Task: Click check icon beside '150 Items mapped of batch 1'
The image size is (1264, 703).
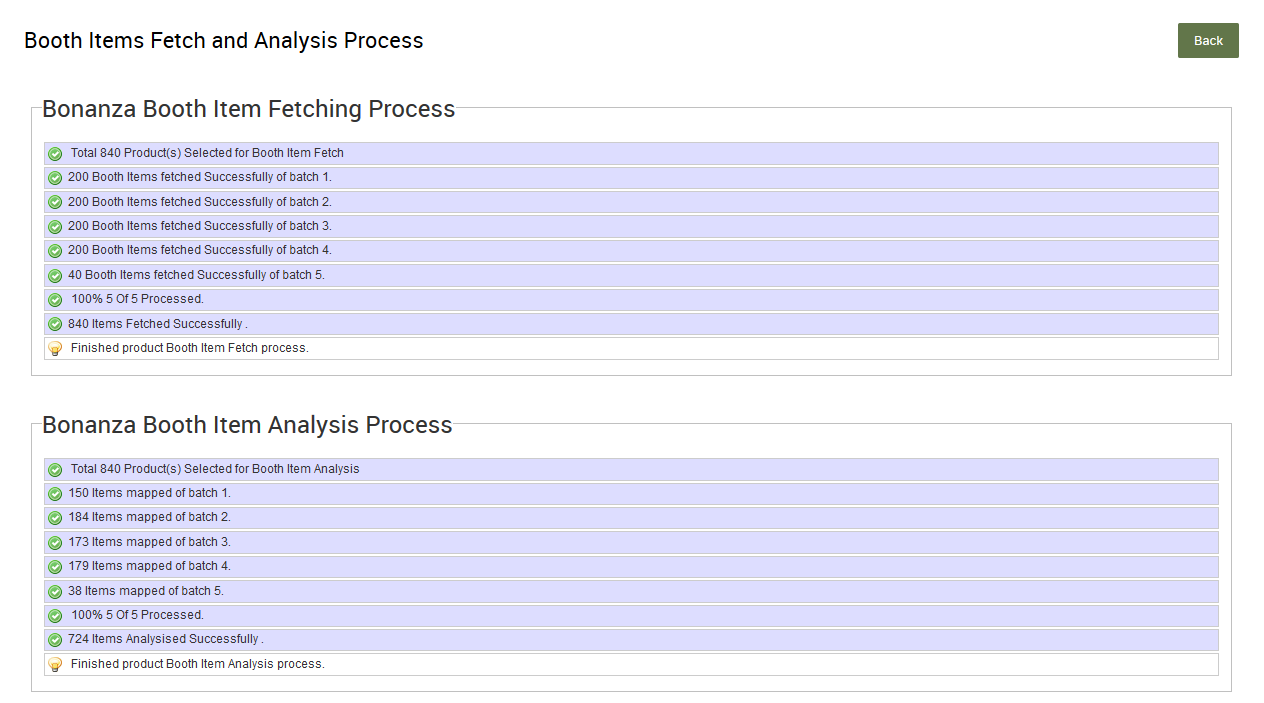Action: click(x=55, y=494)
